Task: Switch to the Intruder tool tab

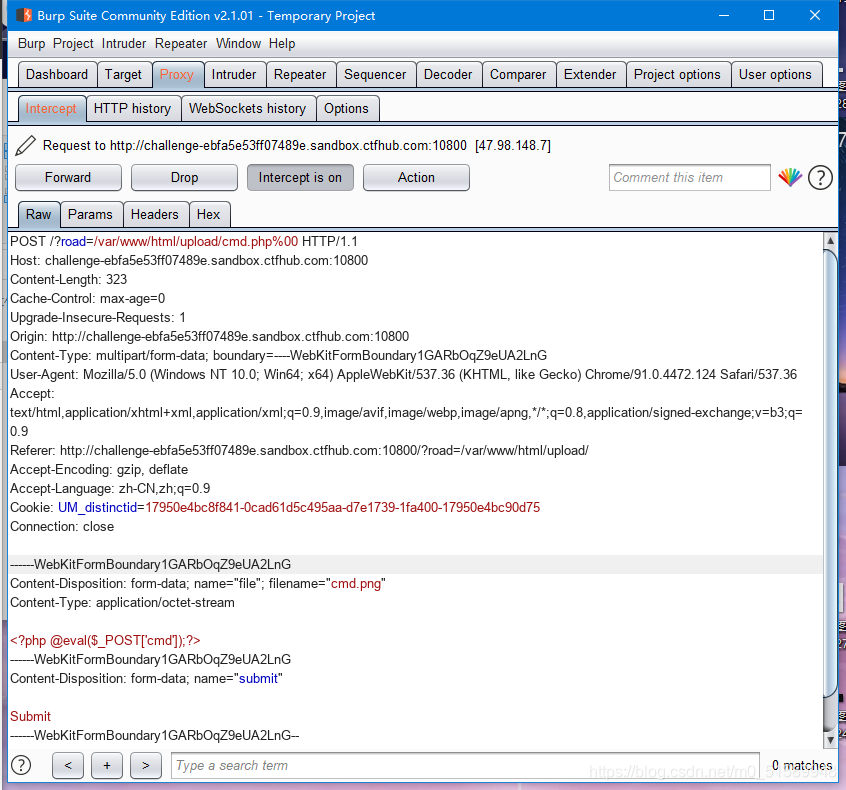Action: pyautogui.click(x=234, y=74)
